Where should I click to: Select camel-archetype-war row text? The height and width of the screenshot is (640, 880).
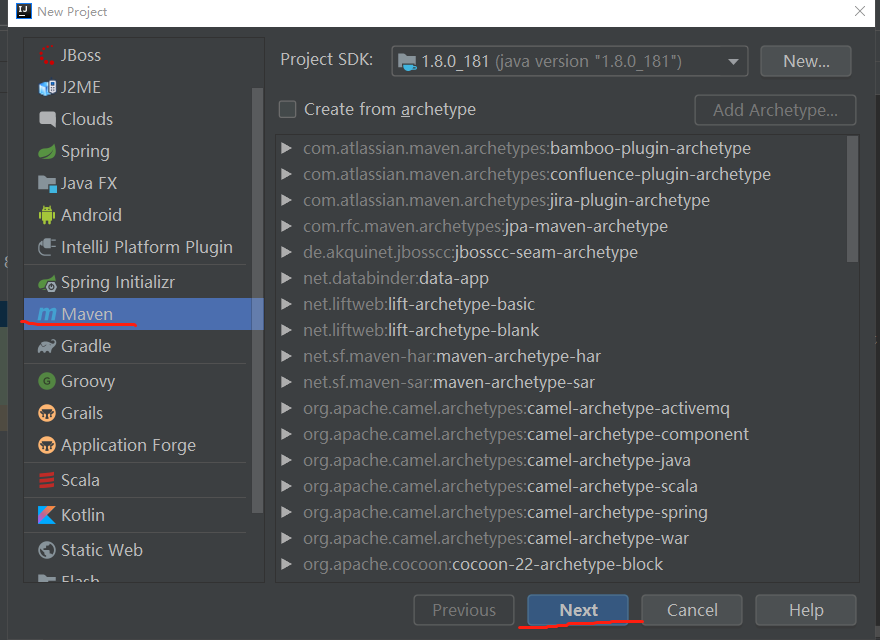point(496,538)
